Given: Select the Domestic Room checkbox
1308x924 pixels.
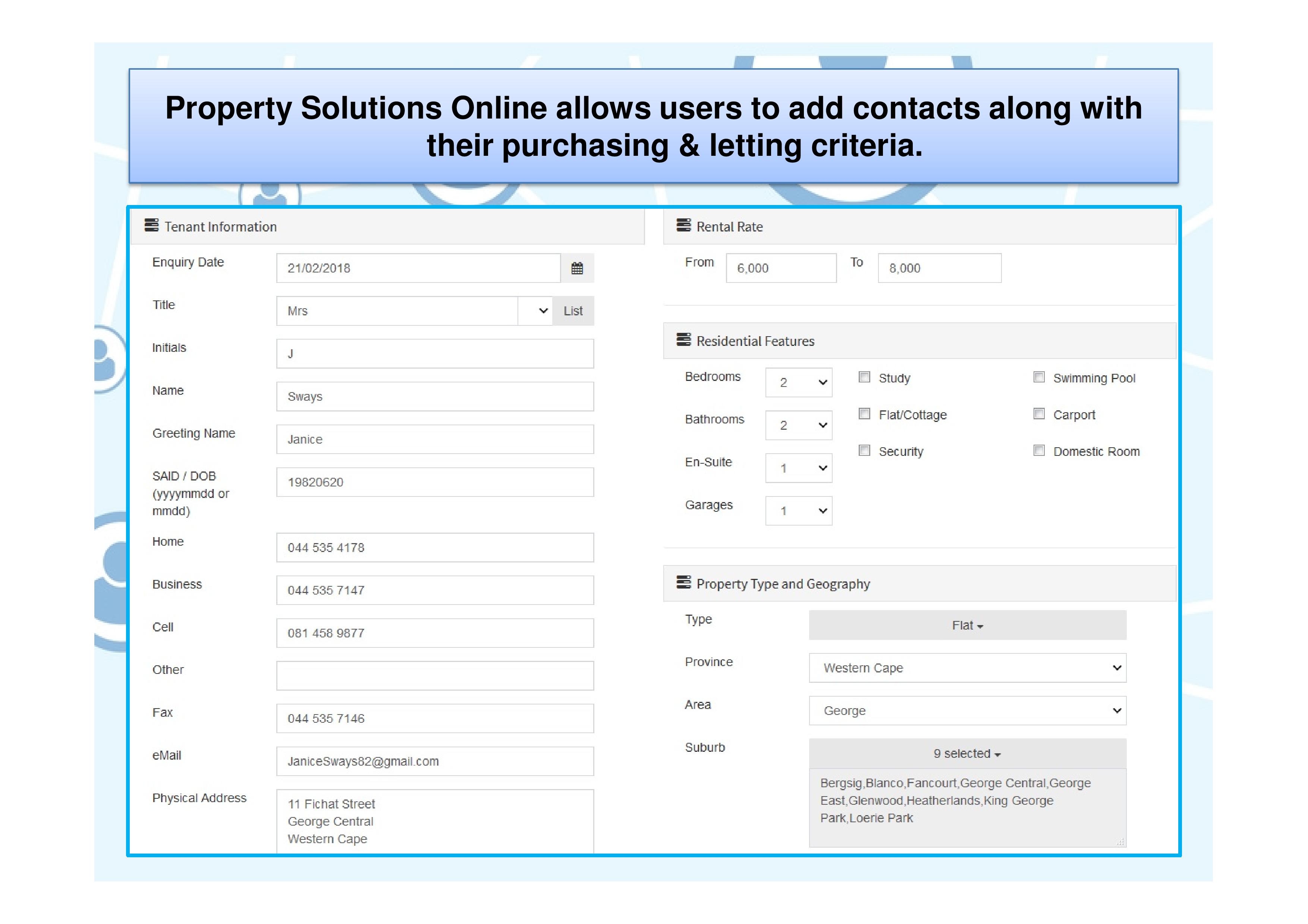Looking at the screenshot, I should click(1038, 450).
